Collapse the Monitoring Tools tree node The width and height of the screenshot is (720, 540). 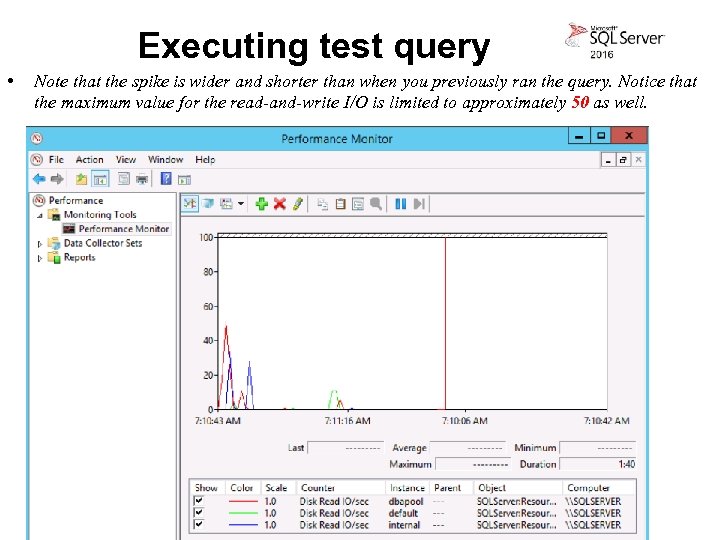[x=40, y=215]
